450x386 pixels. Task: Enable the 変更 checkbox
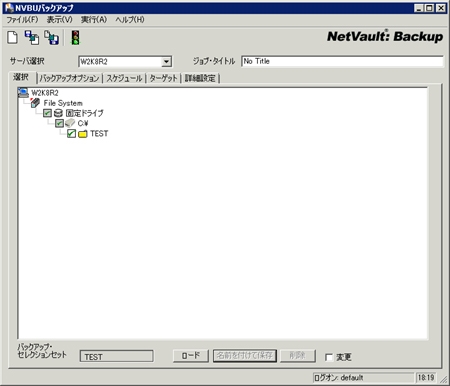[x=329, y=357]
